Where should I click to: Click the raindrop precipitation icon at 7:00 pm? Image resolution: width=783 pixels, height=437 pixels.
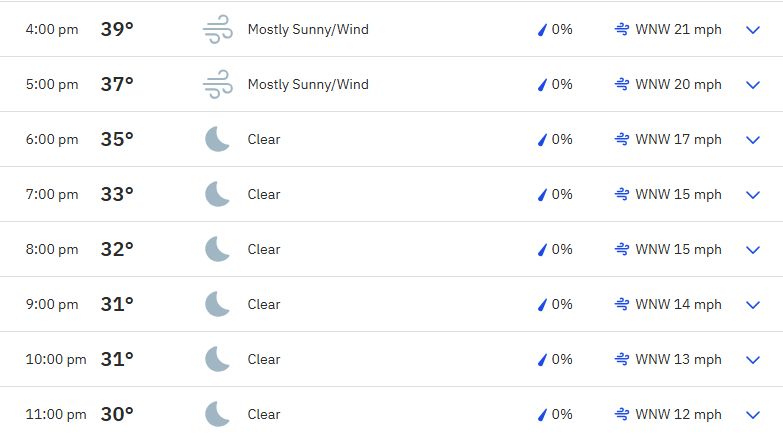(x=542, y=194)
